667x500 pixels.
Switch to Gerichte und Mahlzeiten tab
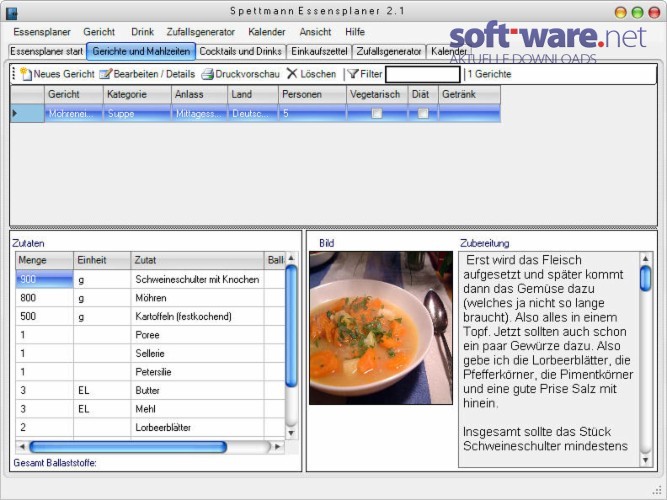pos(141,51)
